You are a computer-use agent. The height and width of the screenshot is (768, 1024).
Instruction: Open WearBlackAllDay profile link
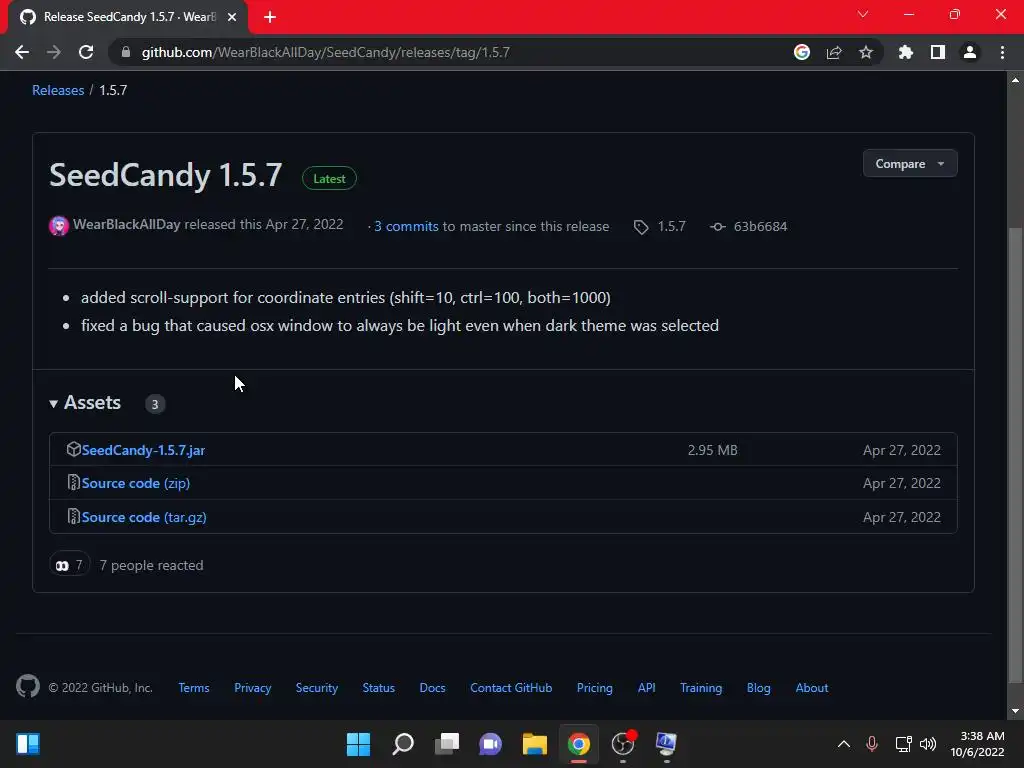click(x=127, y=225)
